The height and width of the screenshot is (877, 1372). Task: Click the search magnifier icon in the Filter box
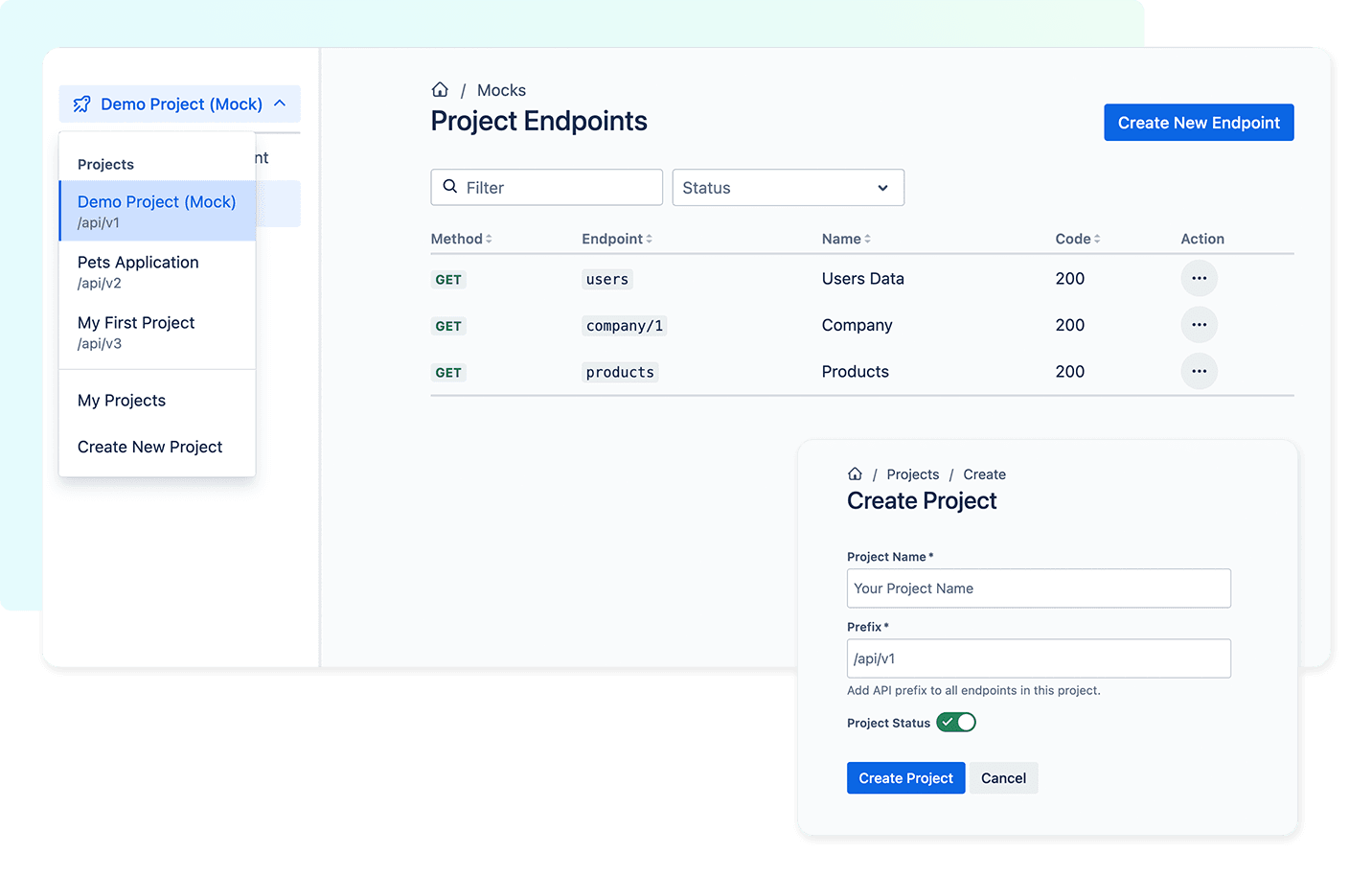[x=450, y=187]
